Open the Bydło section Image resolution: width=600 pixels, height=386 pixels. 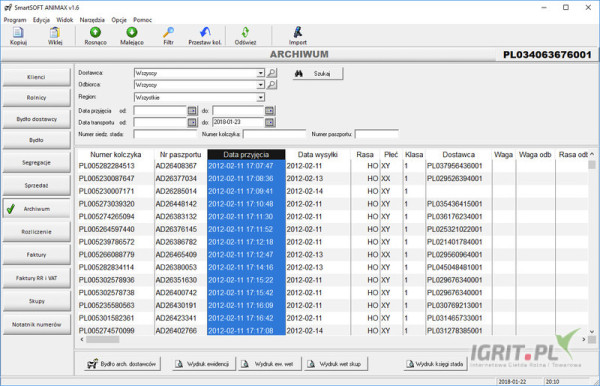(x=36, y=140)
